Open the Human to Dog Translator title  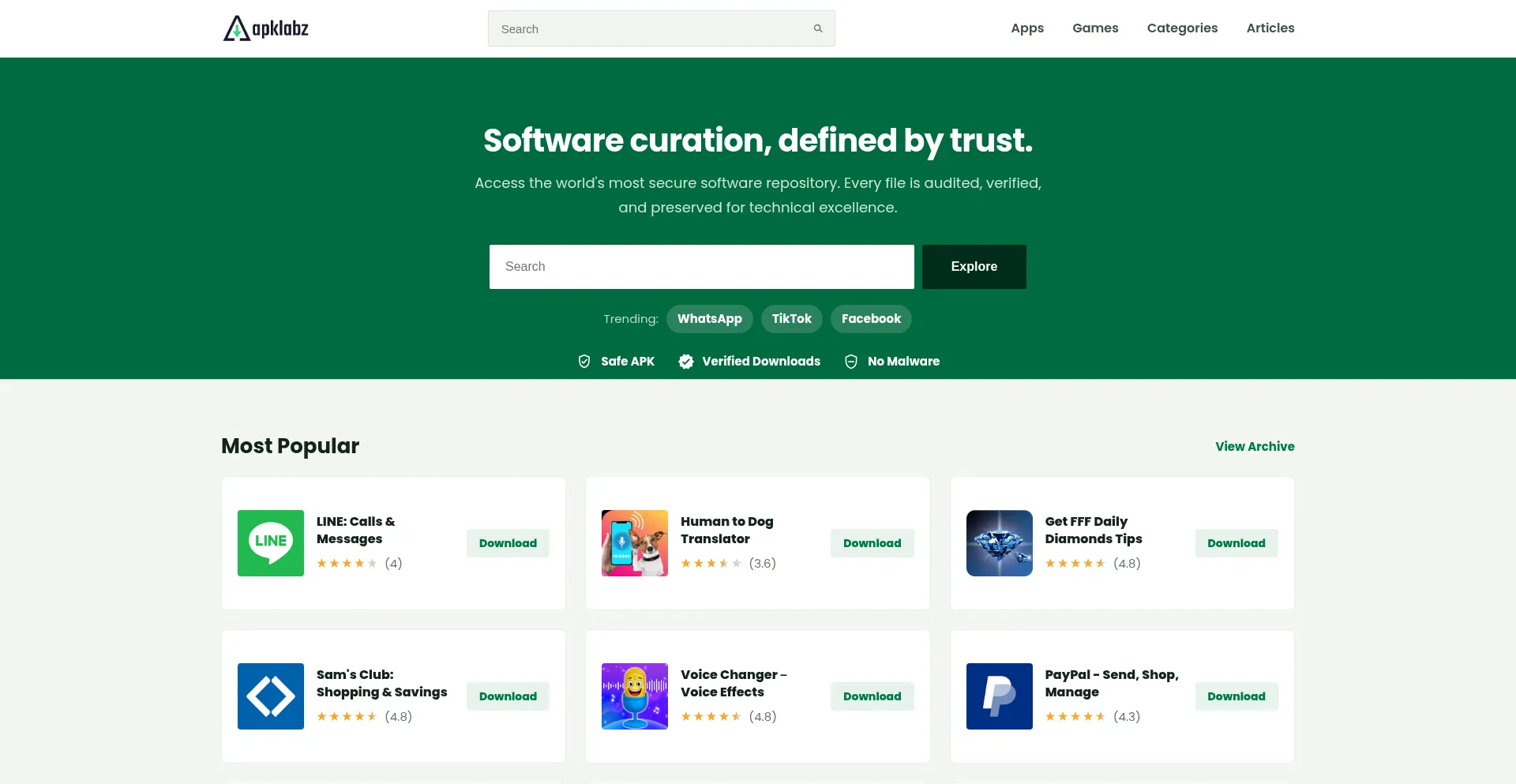tap(727, 531)
